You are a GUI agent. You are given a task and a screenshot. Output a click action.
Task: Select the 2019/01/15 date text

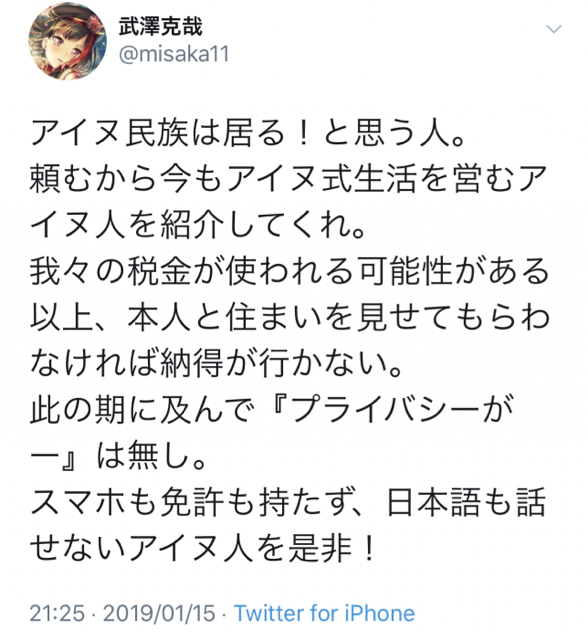point(159,613)
